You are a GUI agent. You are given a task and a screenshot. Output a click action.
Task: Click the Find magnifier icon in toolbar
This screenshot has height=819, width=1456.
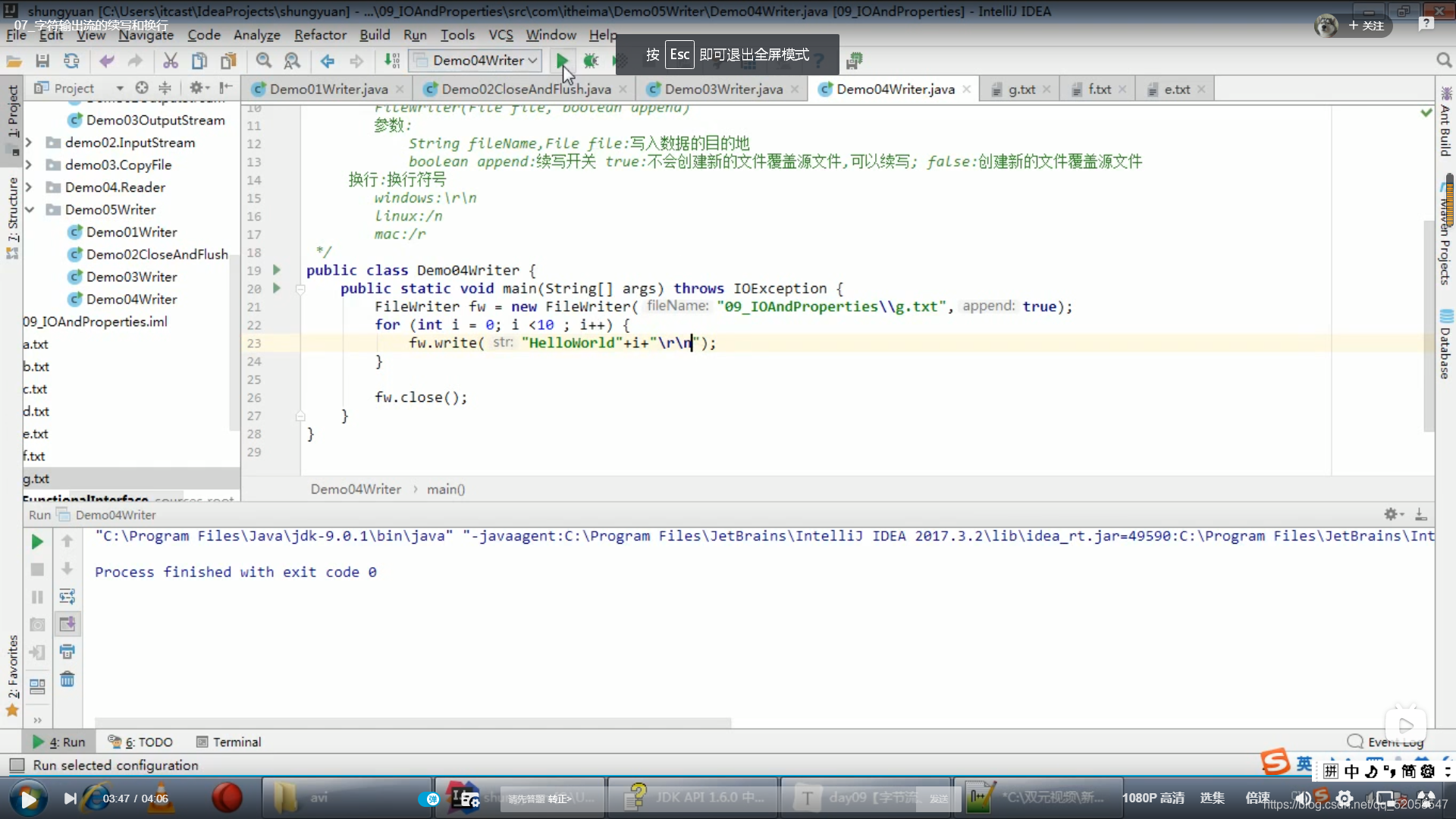pyautogui.click(x=263, y=61)
